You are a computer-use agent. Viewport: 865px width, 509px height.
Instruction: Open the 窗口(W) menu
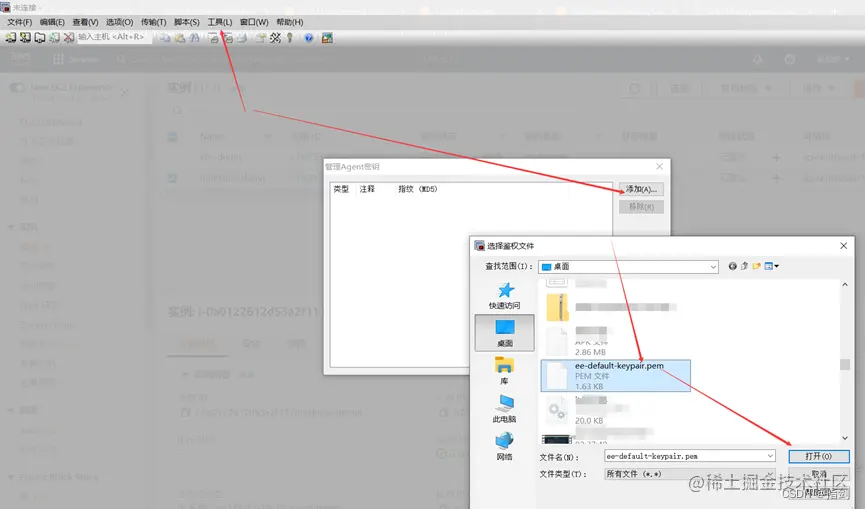coord(254,22)
